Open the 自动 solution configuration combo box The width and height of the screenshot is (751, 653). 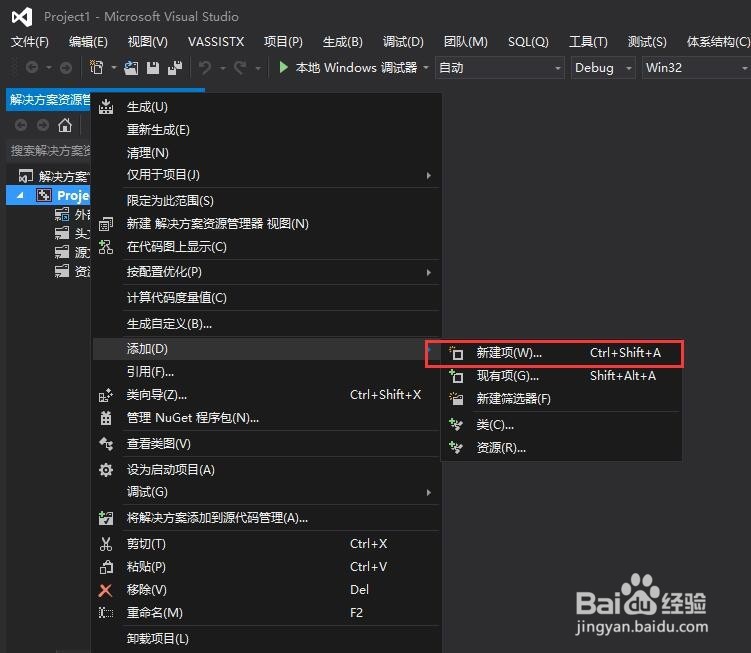click(x=500, y=68)
